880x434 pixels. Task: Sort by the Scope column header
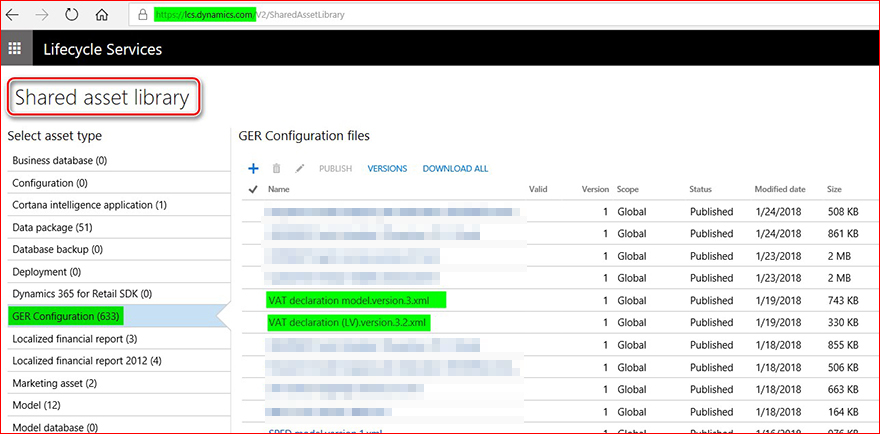pyautogui.click(x=628, y=190)
